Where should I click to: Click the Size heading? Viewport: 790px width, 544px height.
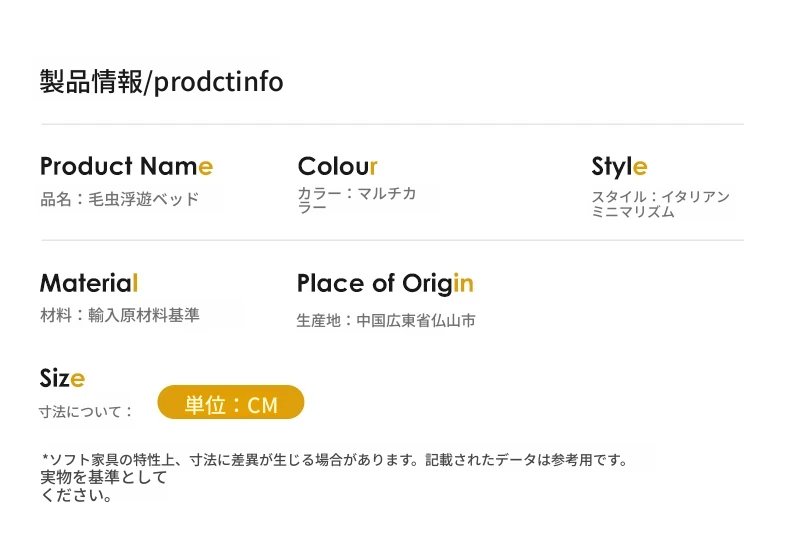(62, 378)
